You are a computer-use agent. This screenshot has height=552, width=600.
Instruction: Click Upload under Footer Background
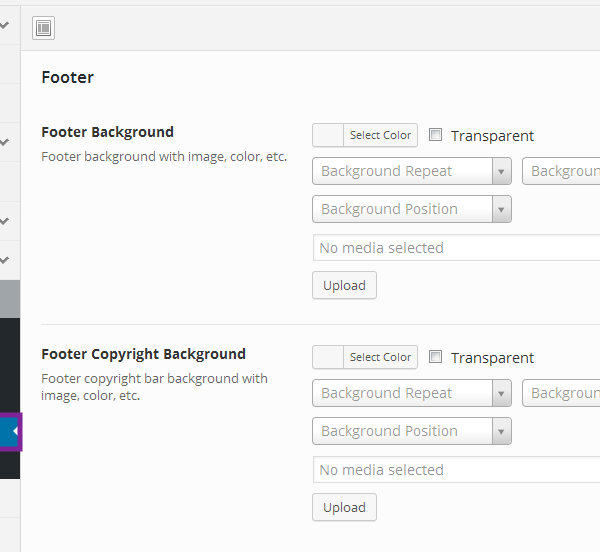click(x=344, y=285)
